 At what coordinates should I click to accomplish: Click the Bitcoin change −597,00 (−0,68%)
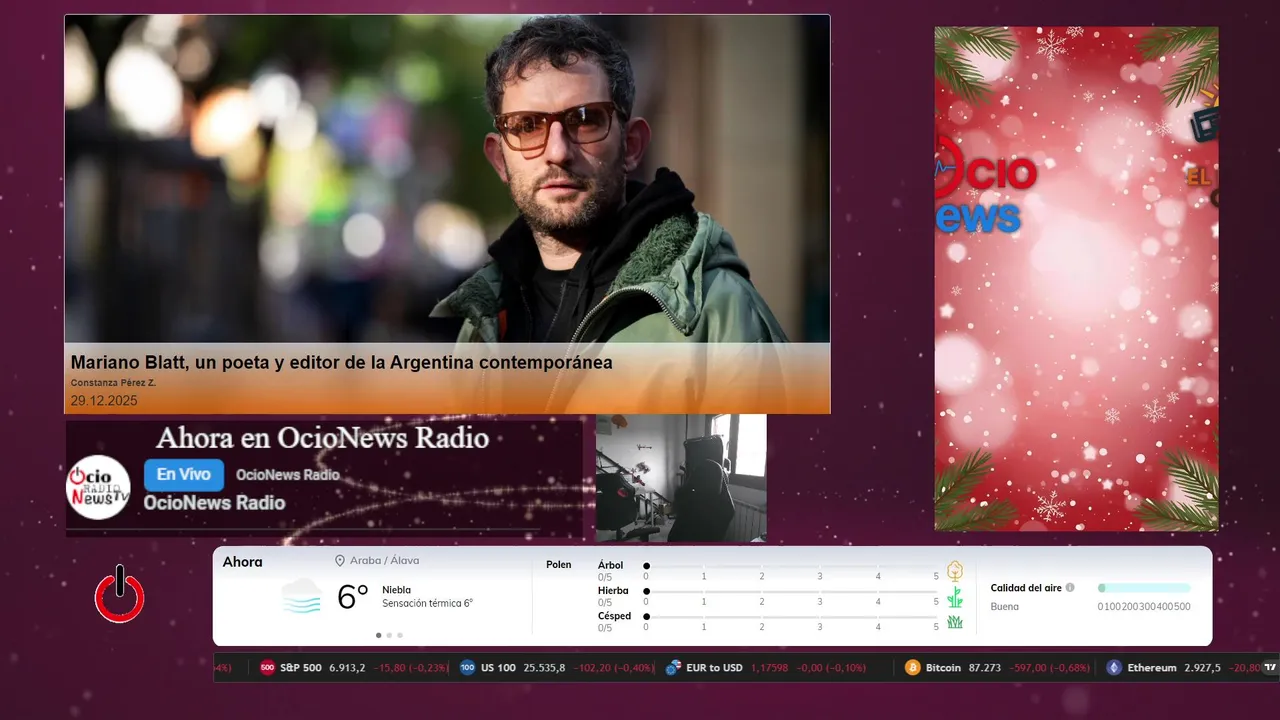(1050, 668)
